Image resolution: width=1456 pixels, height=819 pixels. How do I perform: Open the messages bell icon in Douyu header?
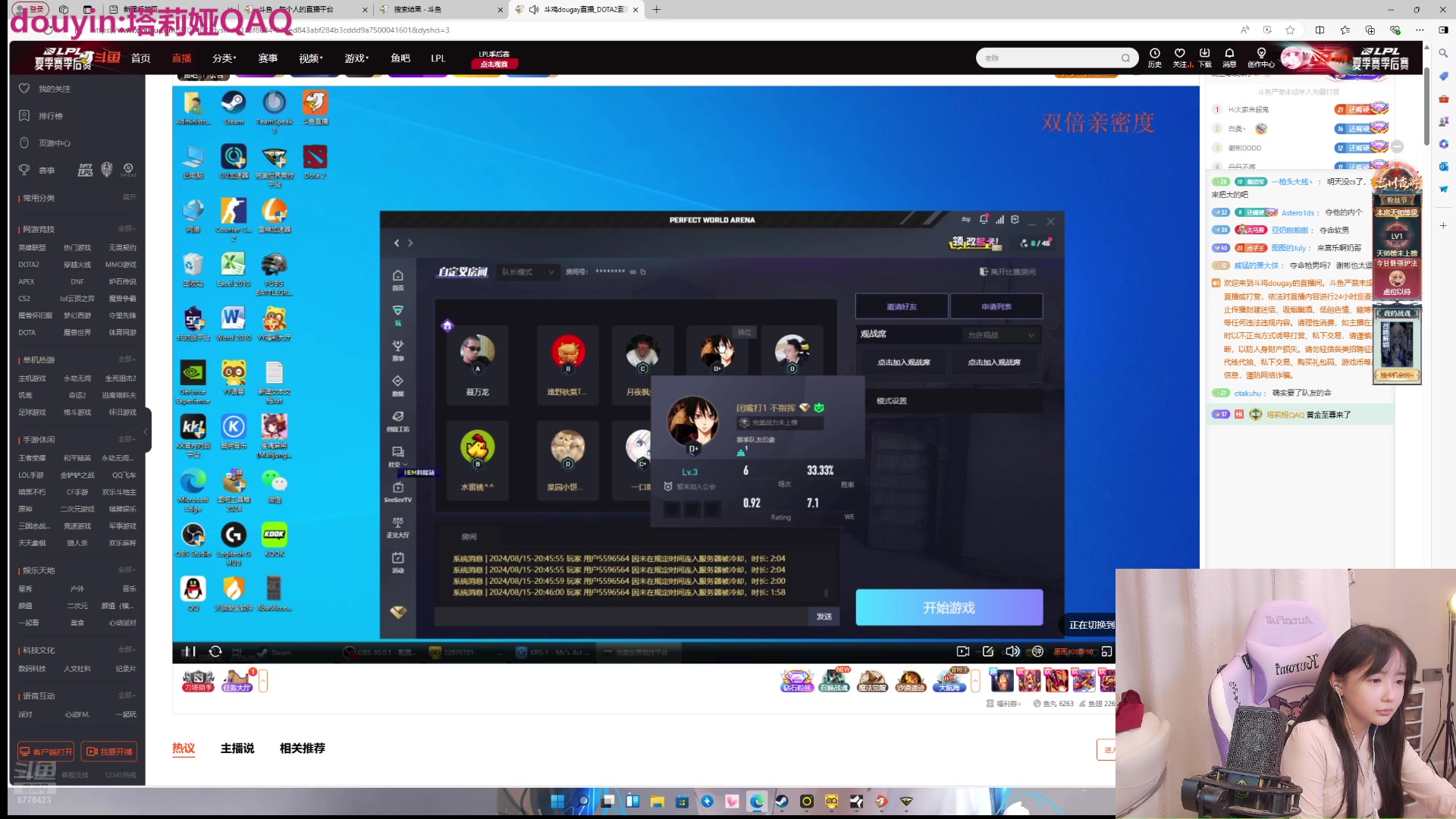pos(1229,58)
